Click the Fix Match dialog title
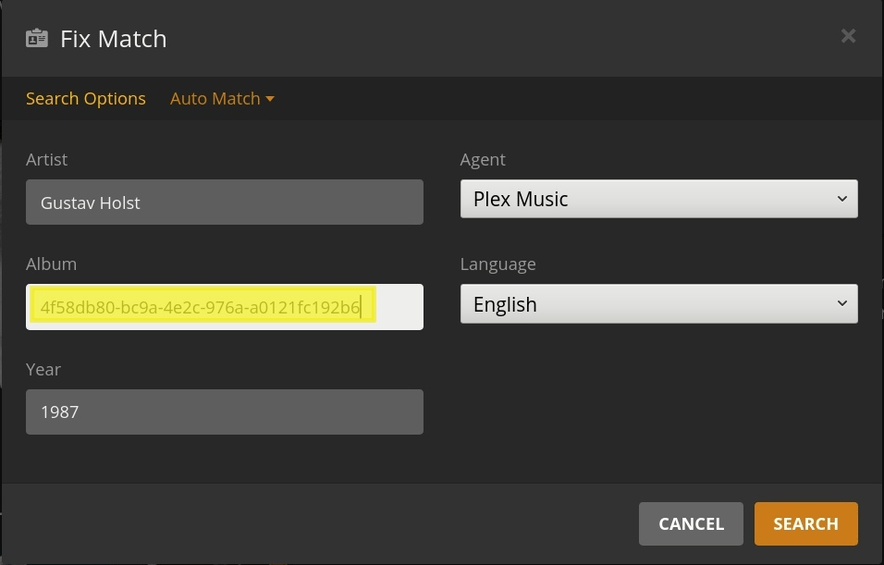 point(113,39)
